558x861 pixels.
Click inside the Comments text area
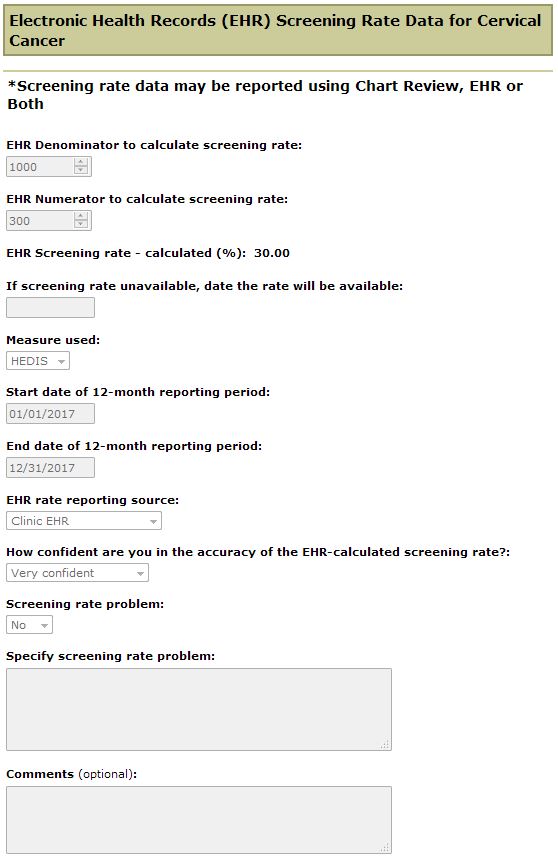(199, 820)
